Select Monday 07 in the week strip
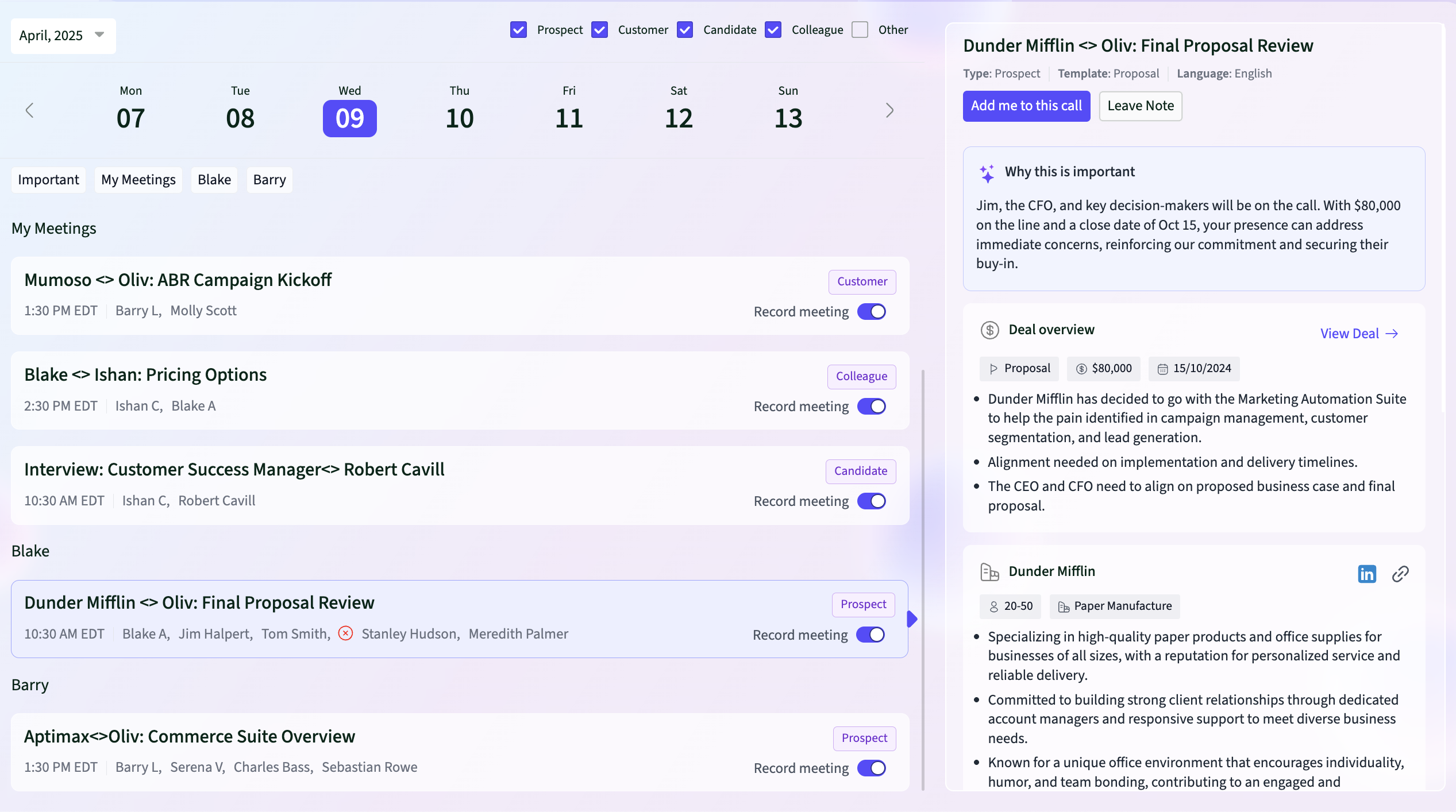The height and width of the screenshot is (812, 1456). click(x=130, y=110)
